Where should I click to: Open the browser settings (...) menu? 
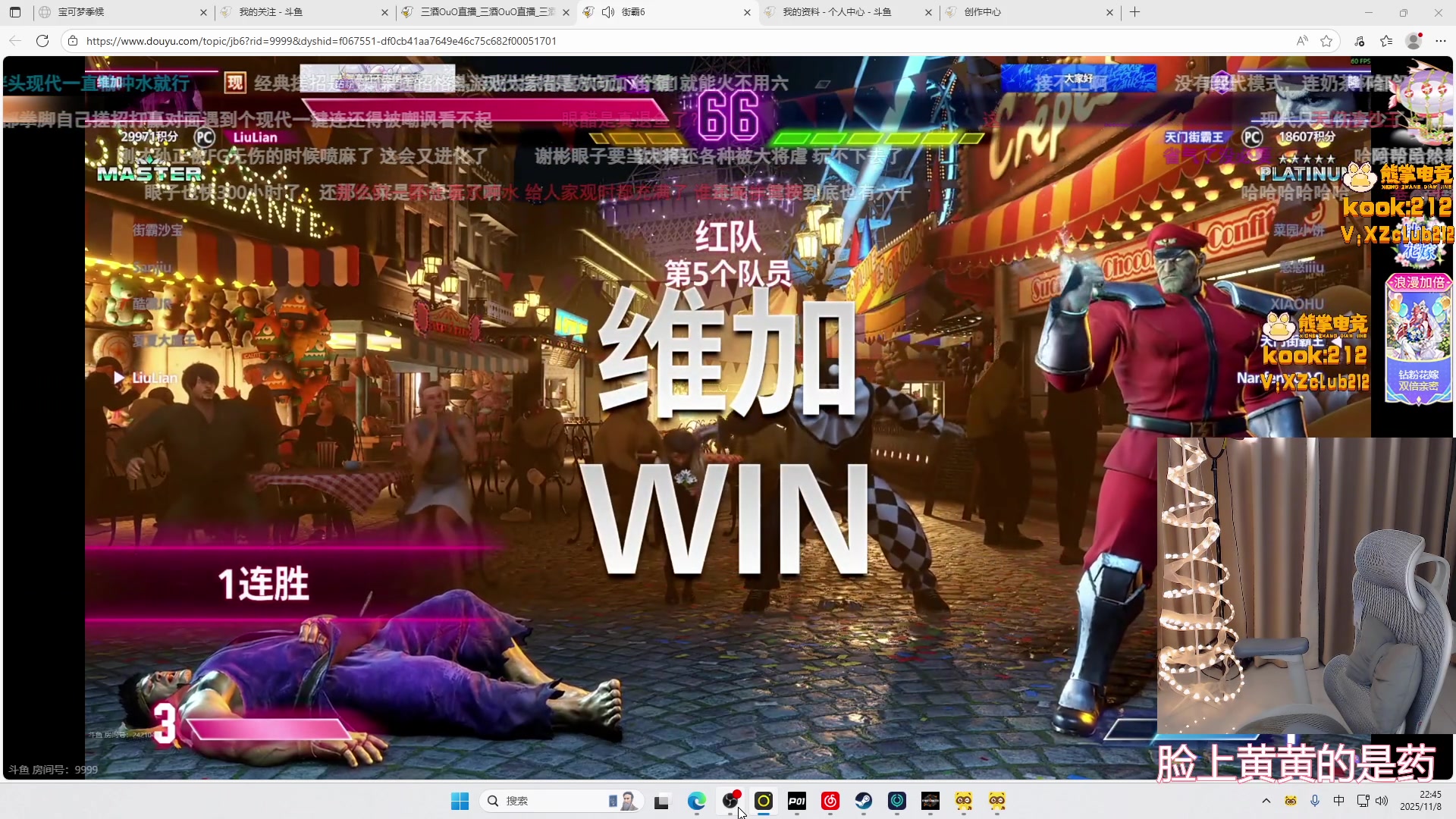(x=1442, y=41)
